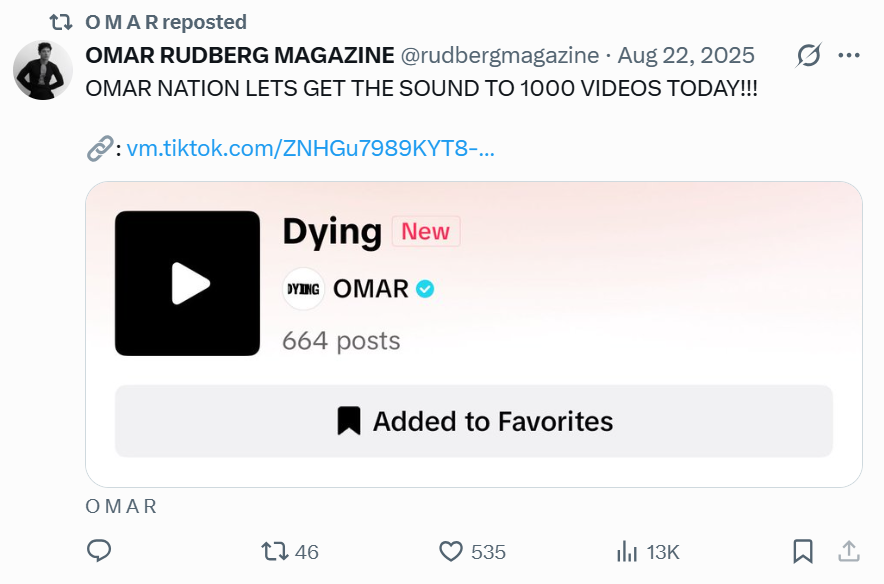884x584 pixels.
Task: Open the OMAR artist avatar in card
Action: 303,289
